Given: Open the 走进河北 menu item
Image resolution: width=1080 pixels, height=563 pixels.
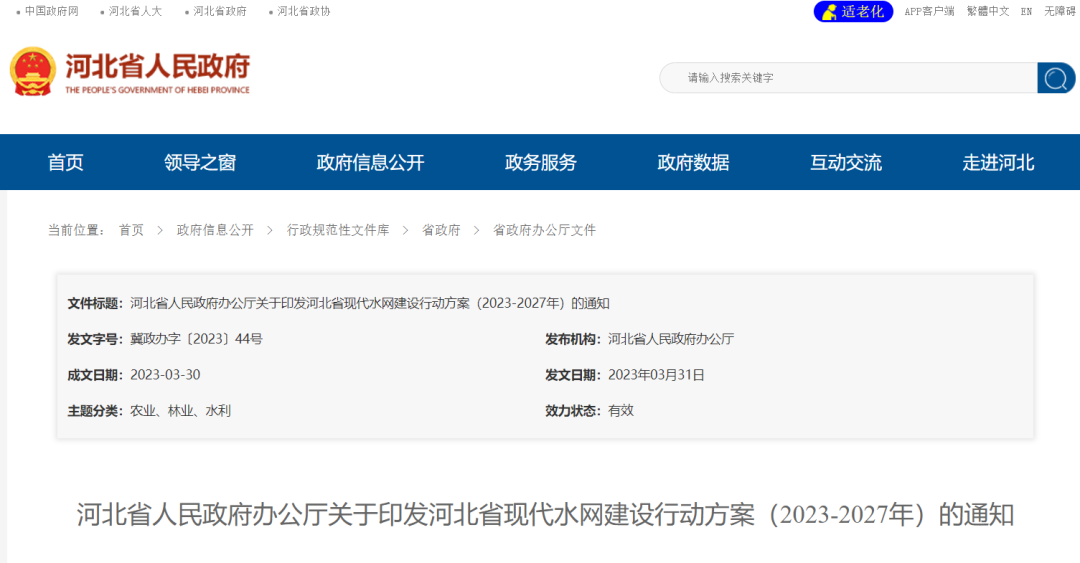Looking at the screenshot, I should click(998, 163).
